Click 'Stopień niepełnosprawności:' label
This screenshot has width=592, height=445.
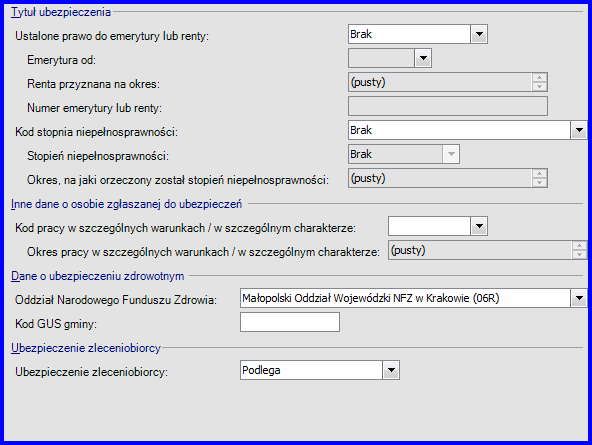pos(98,156)
